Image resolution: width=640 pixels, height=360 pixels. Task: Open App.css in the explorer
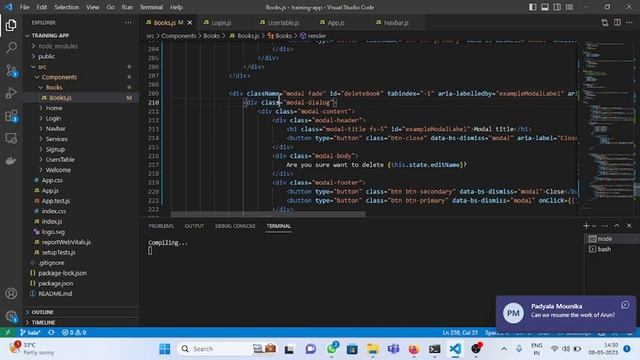(x=52, y=180)
